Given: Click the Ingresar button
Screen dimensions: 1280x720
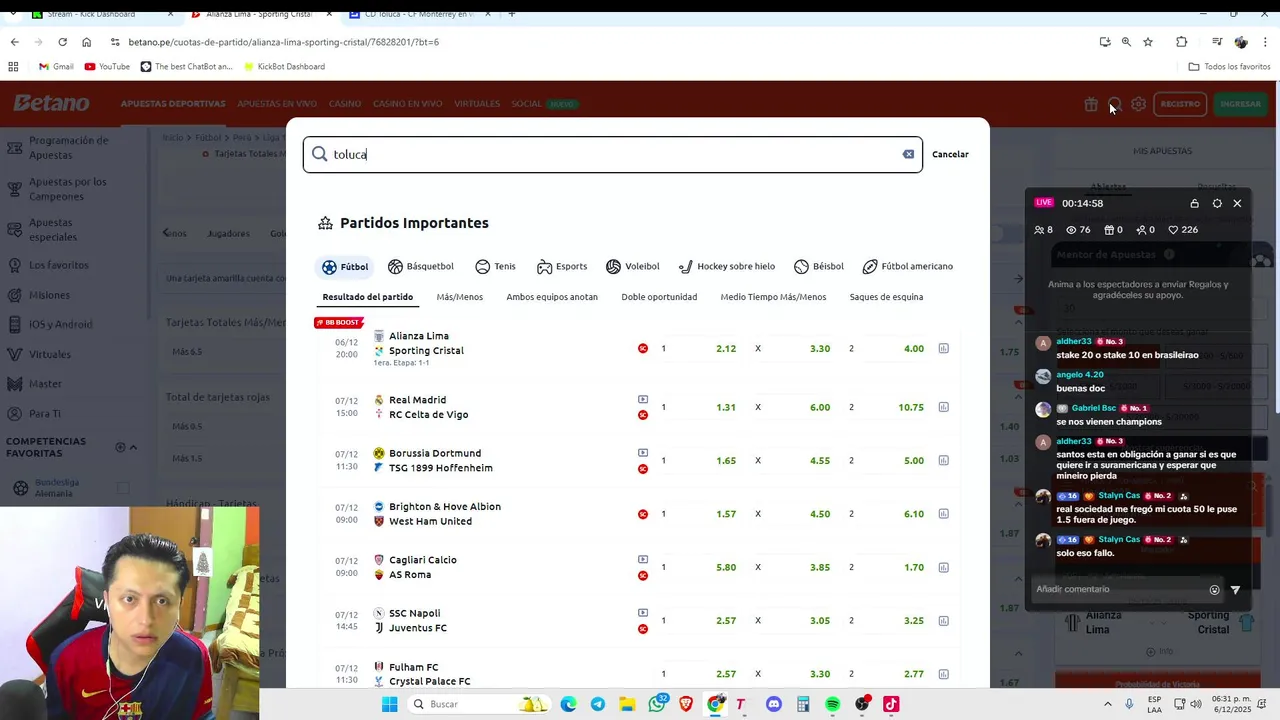Looking at the screenshot, I should point(1240,104).
